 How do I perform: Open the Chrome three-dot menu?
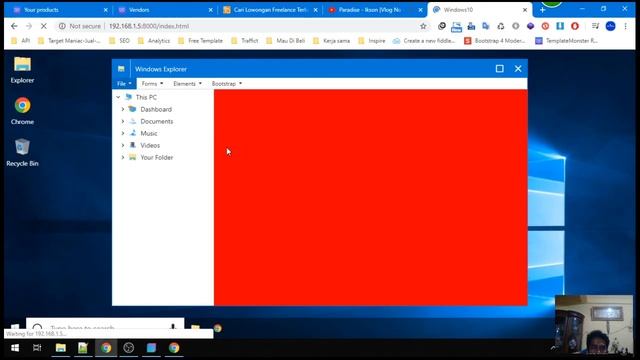(x=625, y=26)
